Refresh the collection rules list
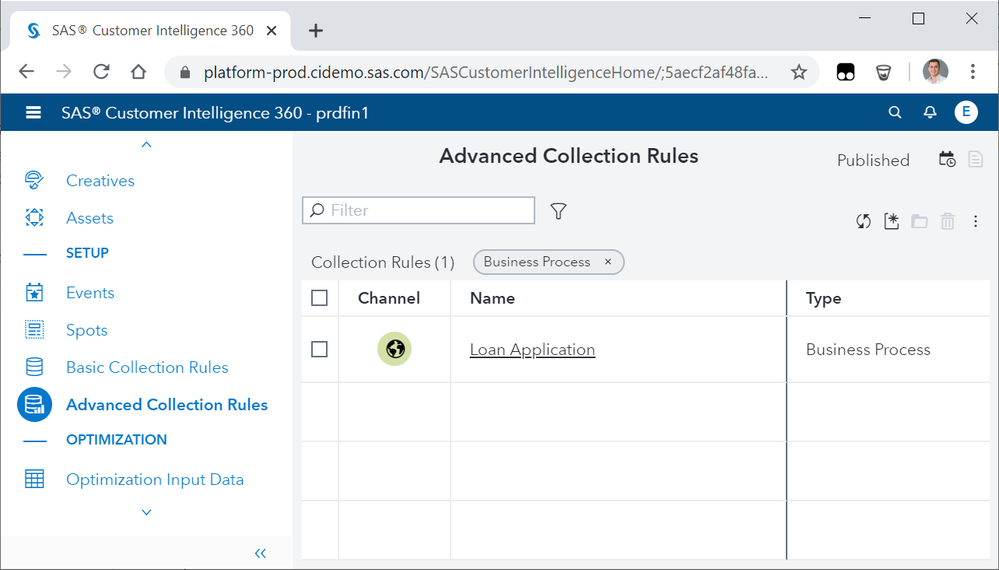Viewport: 999px width, 570px height. click(x=863, y=221)
